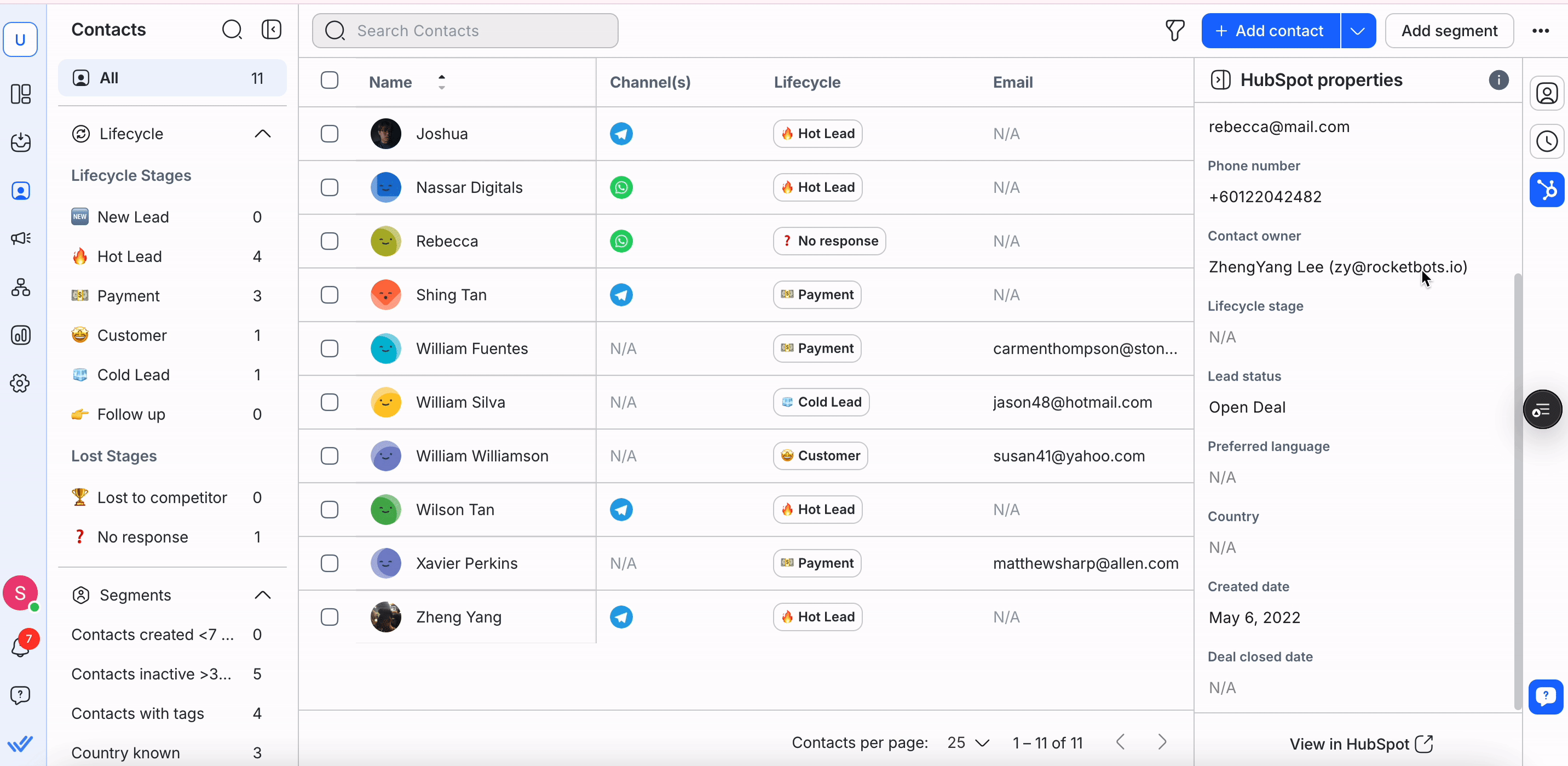The width and height of the screenshot is (1568, 766).
Task: Tick the checkbox for Zheng Yang
Action: [329, 617]
